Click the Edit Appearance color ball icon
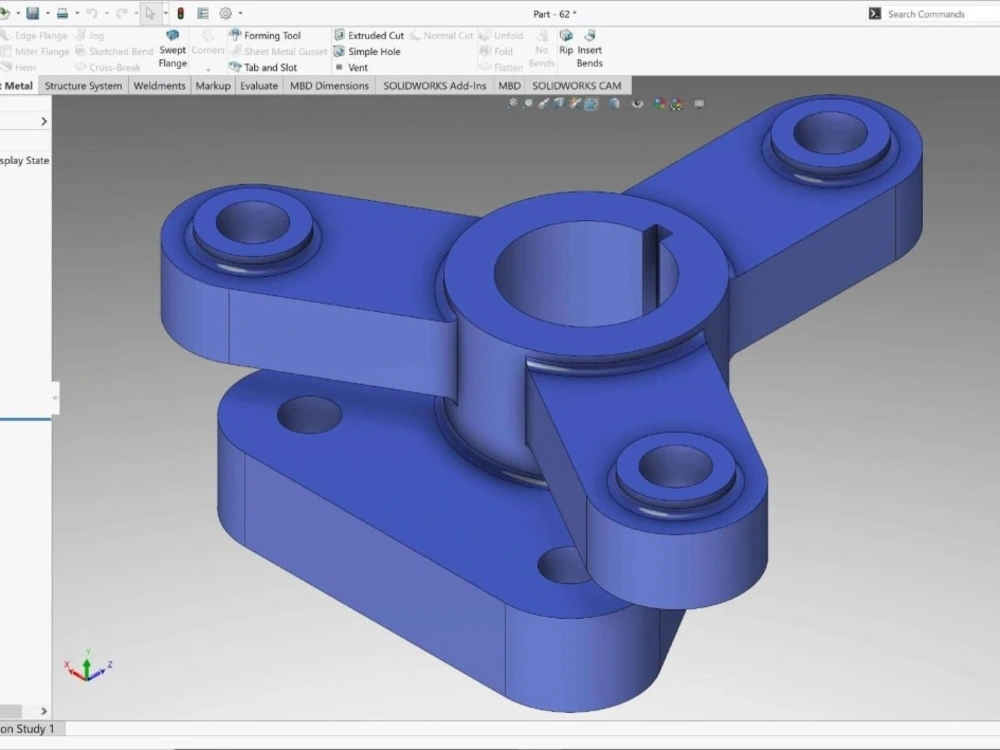The image size is (1000, 750). click(x=660, y=103)
